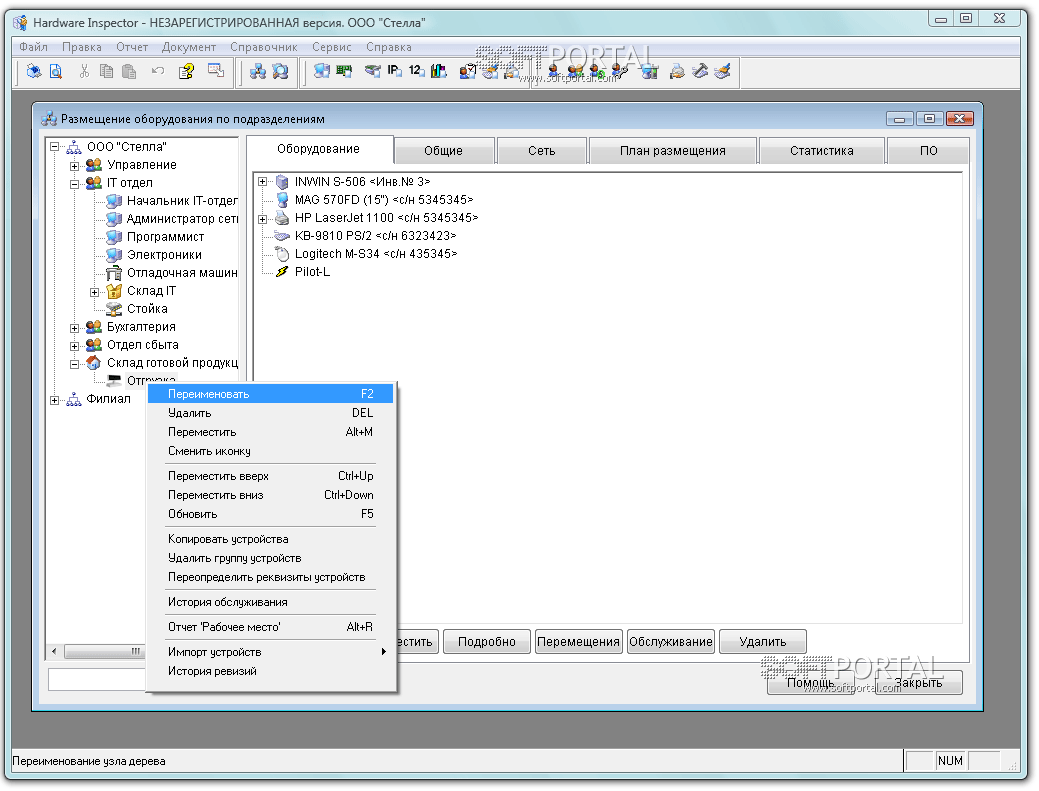Open the Статистика tab
This screenshot has width=1039, height=791.
point(822,151)
